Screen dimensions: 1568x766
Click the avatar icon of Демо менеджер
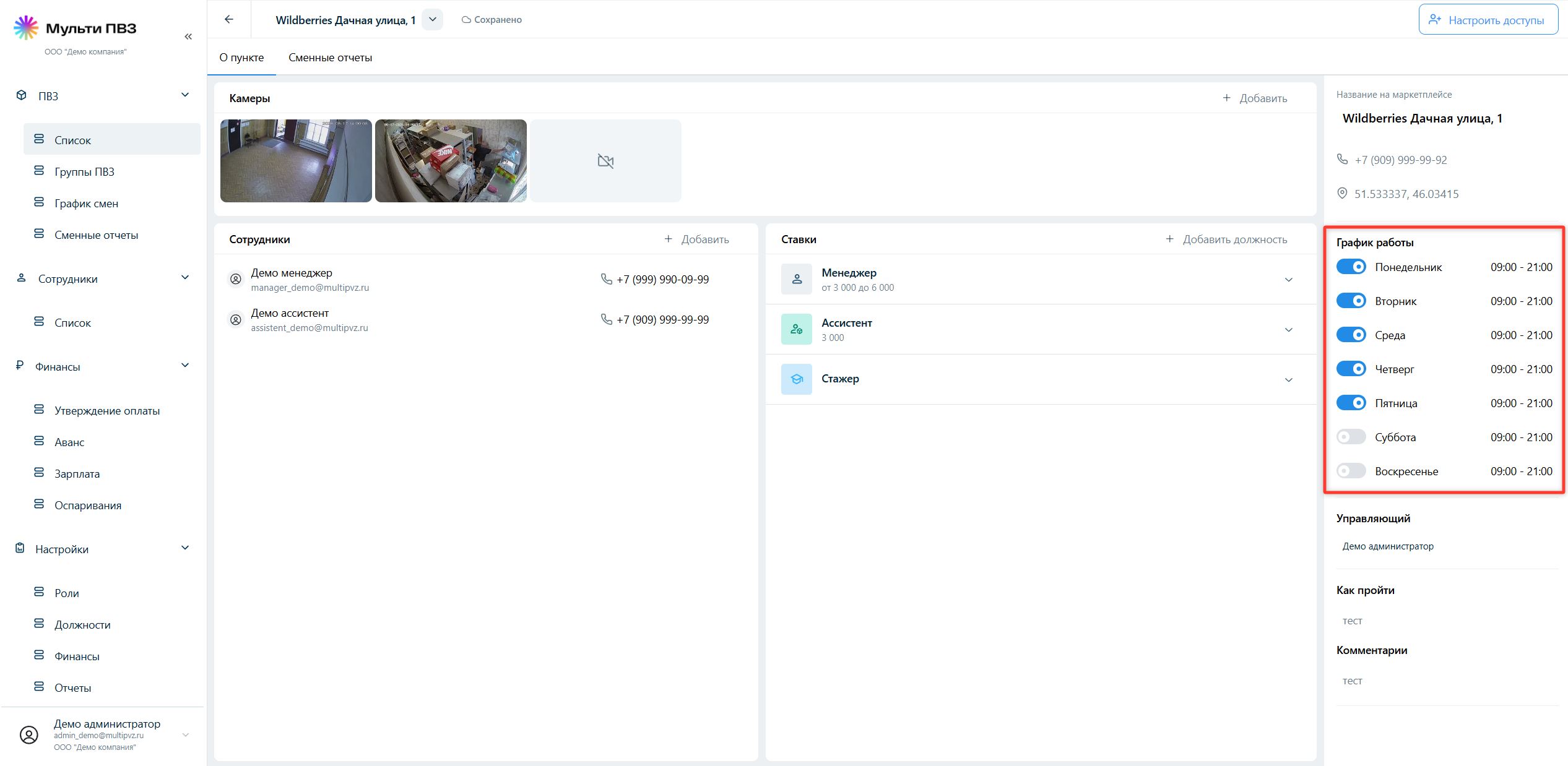coord(236,279)
